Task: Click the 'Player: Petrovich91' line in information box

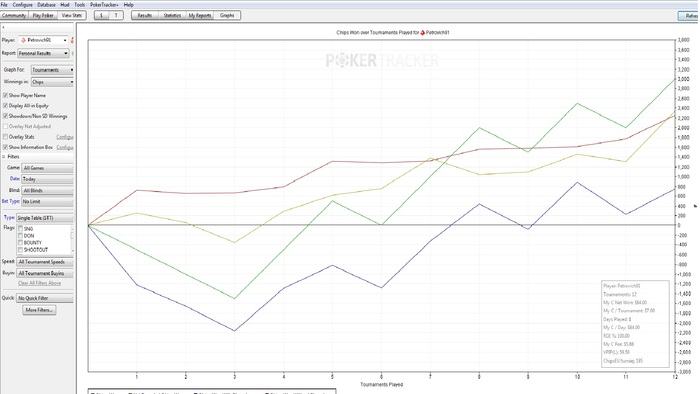Action: point(621,286)
